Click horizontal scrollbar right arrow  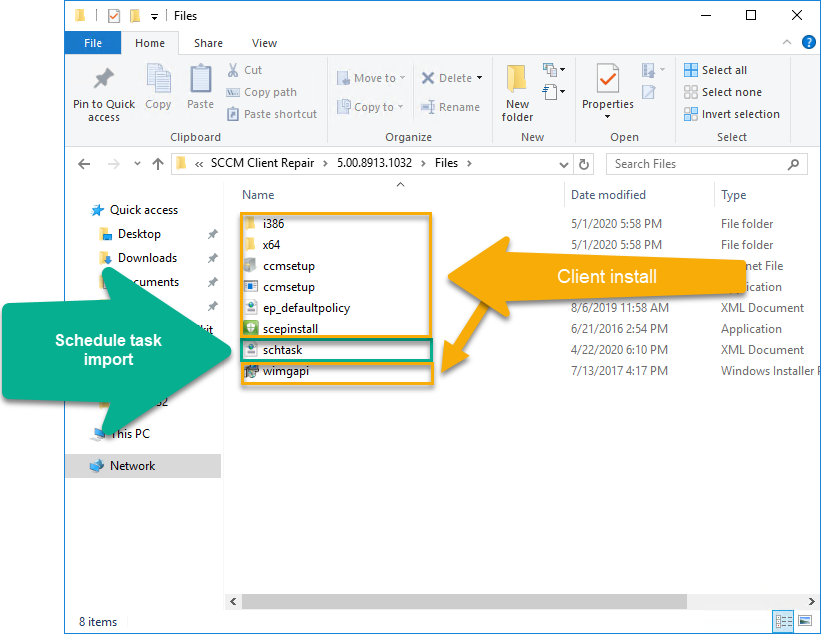[x=811, y=602]
